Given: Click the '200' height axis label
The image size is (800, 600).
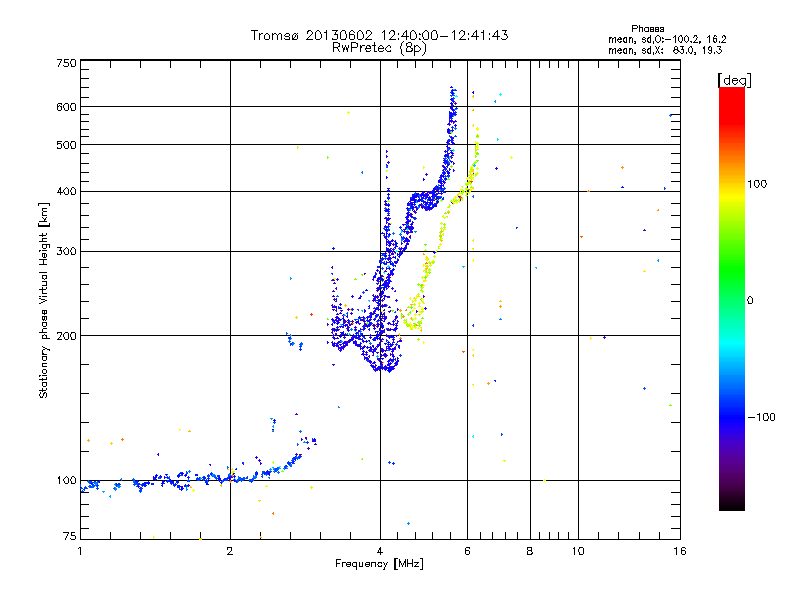Looking at the screenshot, I should (x=66, y=336).
